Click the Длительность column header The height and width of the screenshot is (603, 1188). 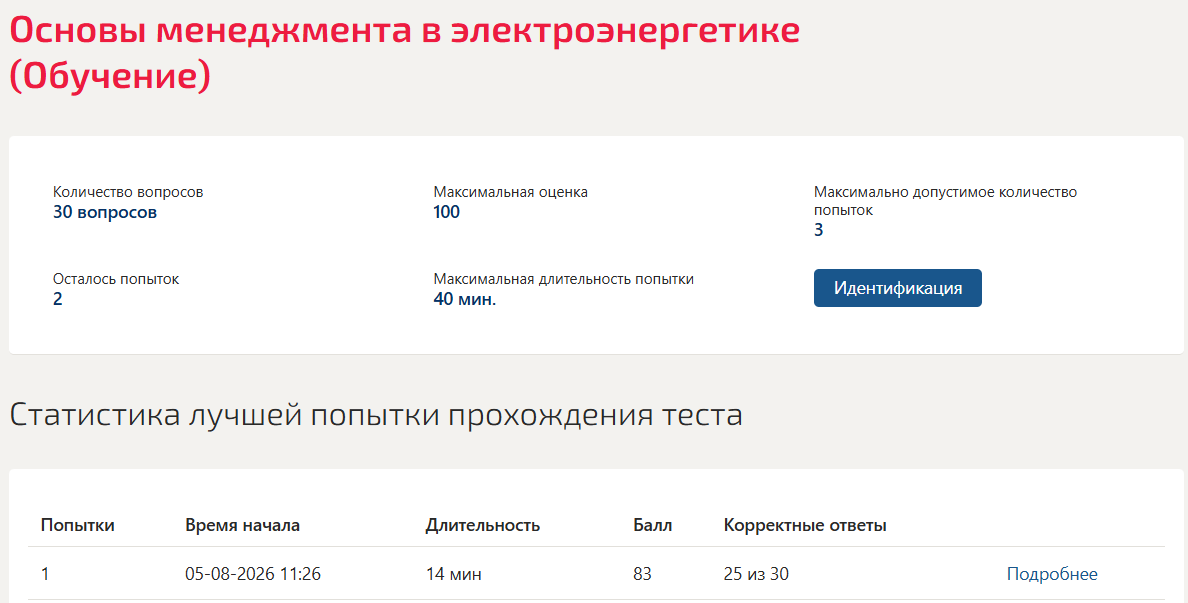click(x=483, y=525)
